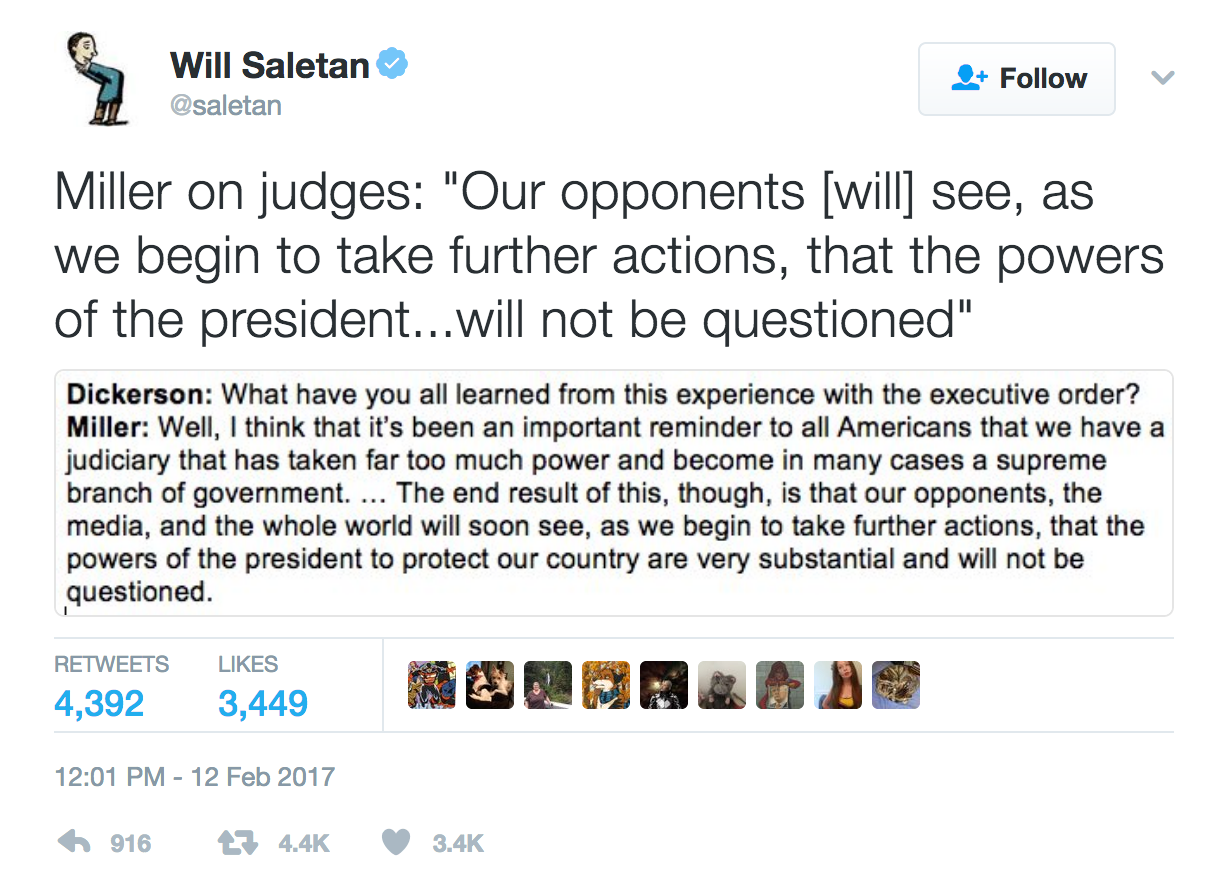The image size is (1230, 894).
Task: Open the orange cartoon fox avatar
Action: pos(606,685)
